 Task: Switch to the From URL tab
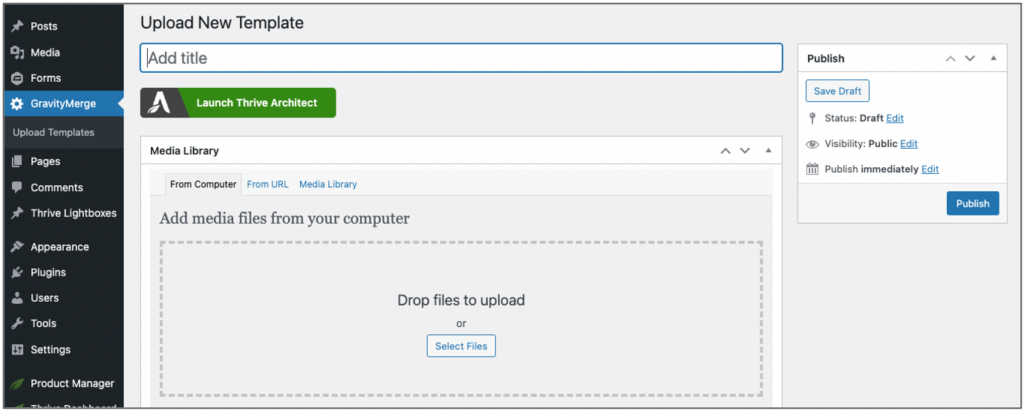[x=267, y=184]
